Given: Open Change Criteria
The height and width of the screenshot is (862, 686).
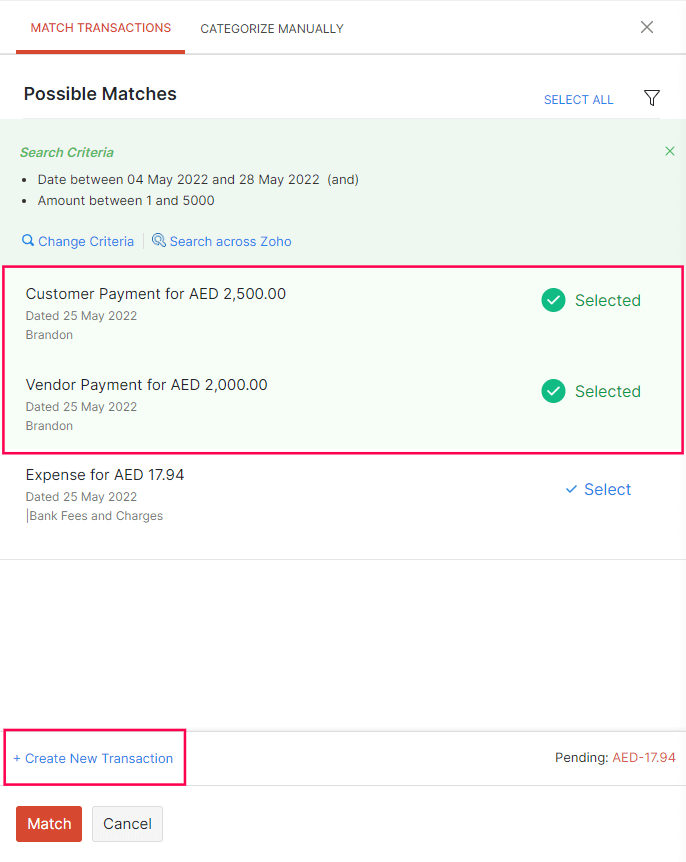Looking at the screenshot, I should [x=86, y=241].
